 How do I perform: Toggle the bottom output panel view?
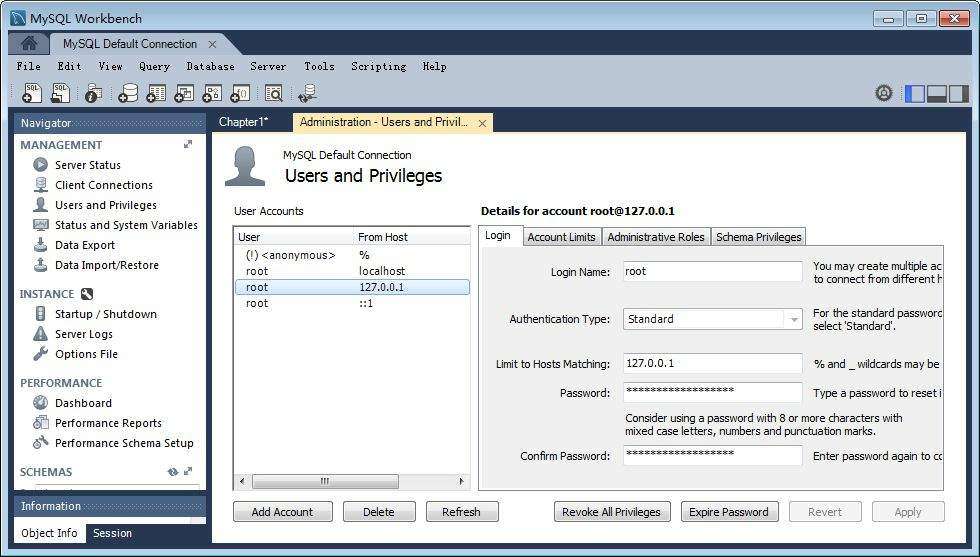tap(936, 94)
